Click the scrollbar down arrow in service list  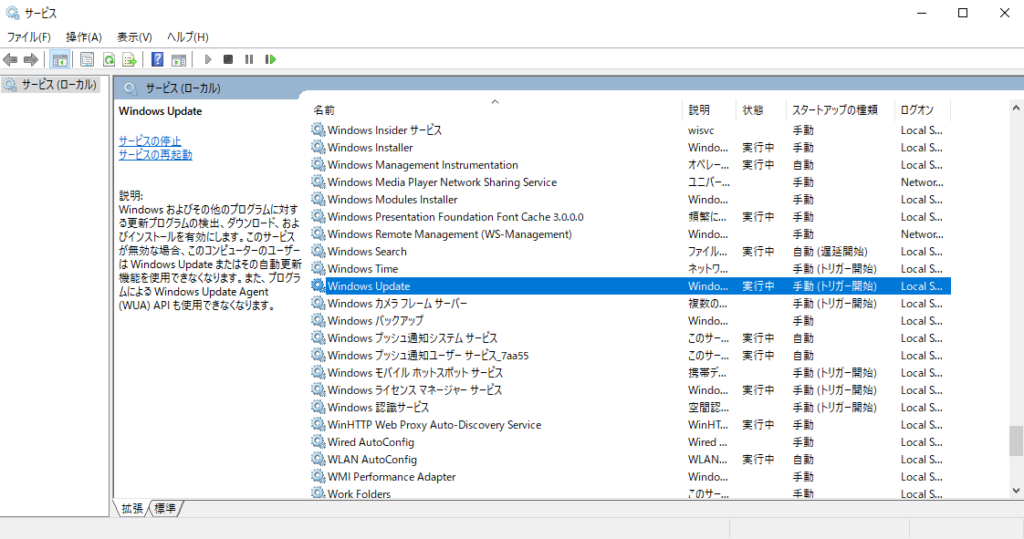[1016, 491]
